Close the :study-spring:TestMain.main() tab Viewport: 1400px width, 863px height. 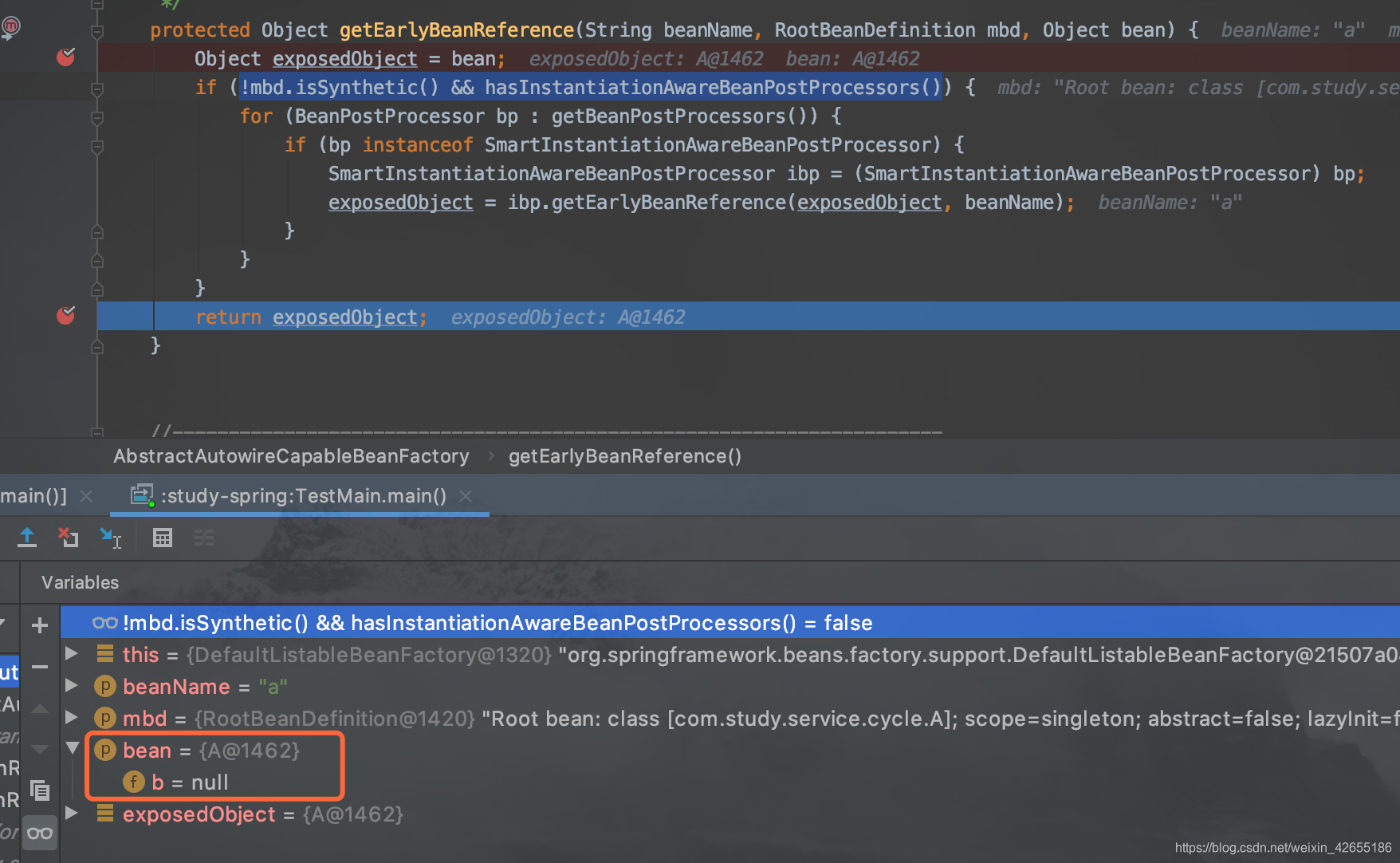[x=466, y=496]
